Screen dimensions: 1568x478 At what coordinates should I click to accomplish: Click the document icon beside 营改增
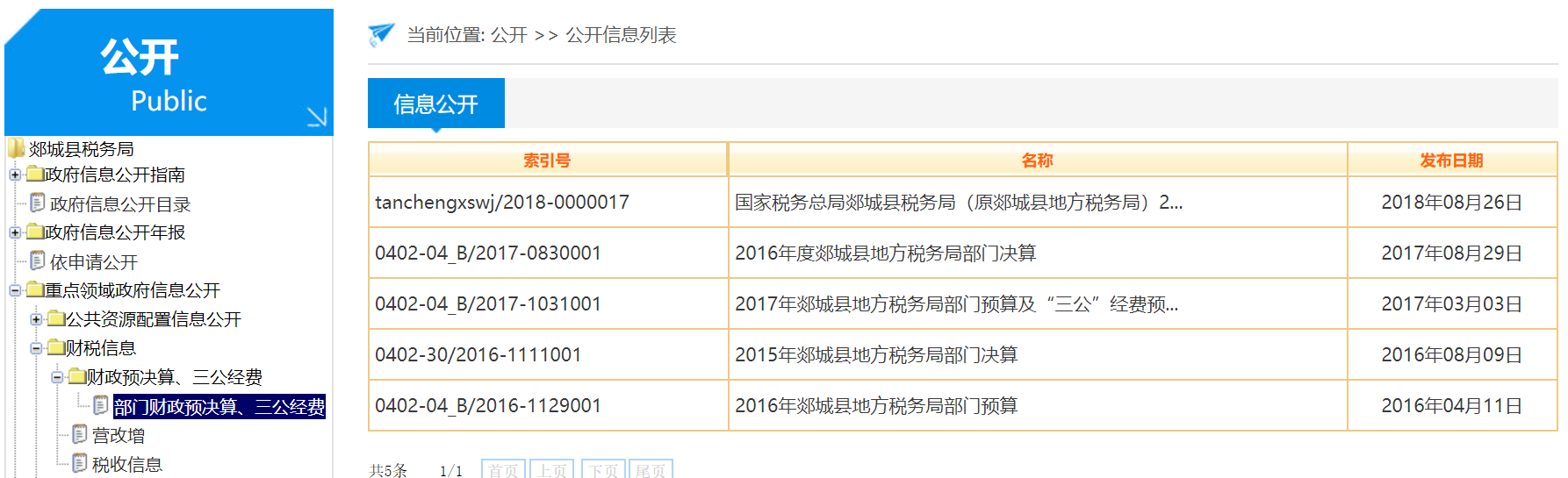pyautogui.click(x=80, y=434)
